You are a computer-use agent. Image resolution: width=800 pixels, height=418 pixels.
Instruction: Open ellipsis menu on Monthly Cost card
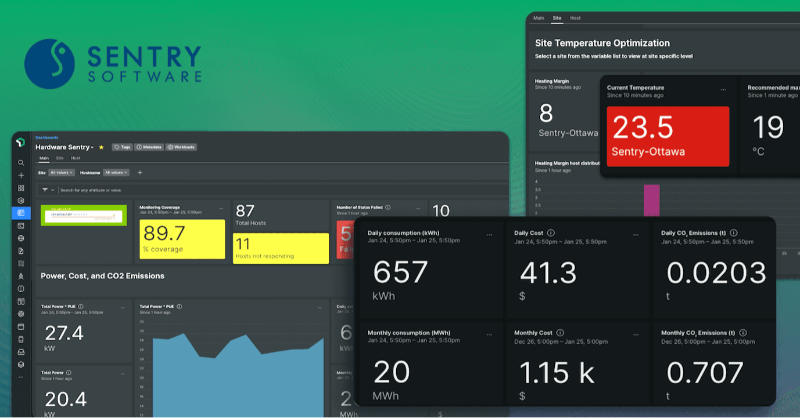636,335
